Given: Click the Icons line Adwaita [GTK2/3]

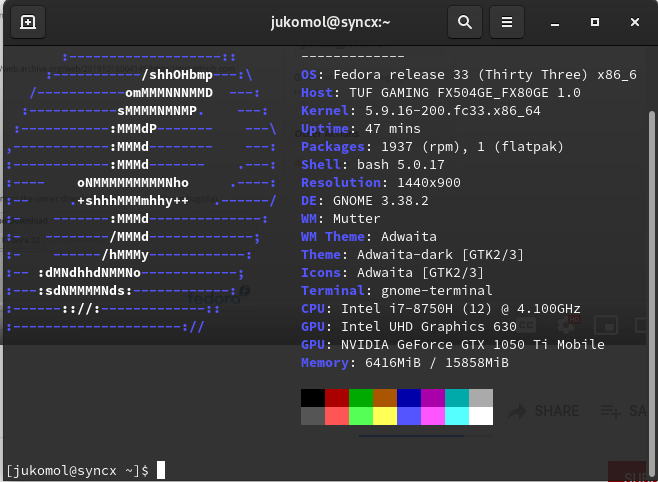Looking at the screenshot, I should click(x=392, y=273).
